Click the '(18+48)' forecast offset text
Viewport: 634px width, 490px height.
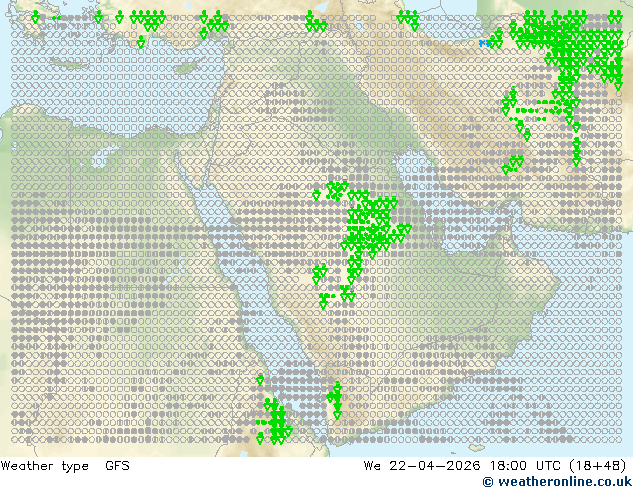598,466
